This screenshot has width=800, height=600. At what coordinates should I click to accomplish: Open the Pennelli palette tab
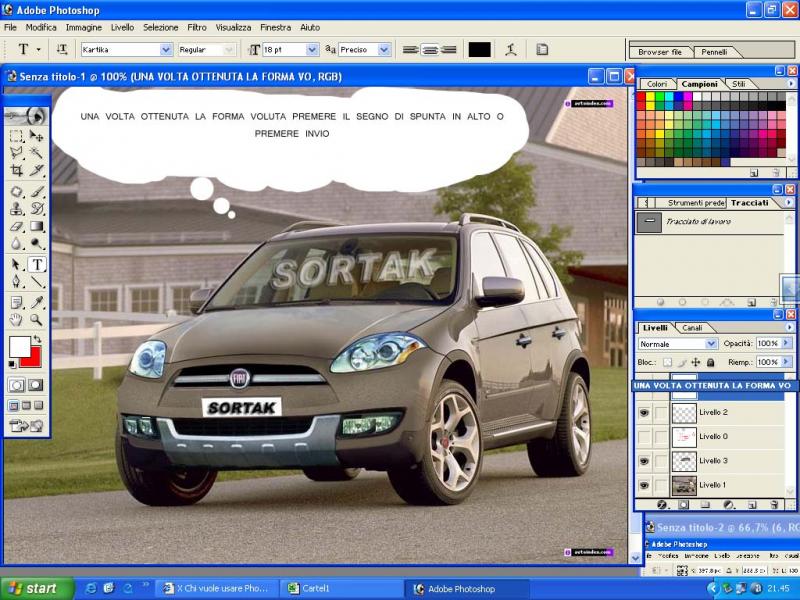[x=714, y=52]
